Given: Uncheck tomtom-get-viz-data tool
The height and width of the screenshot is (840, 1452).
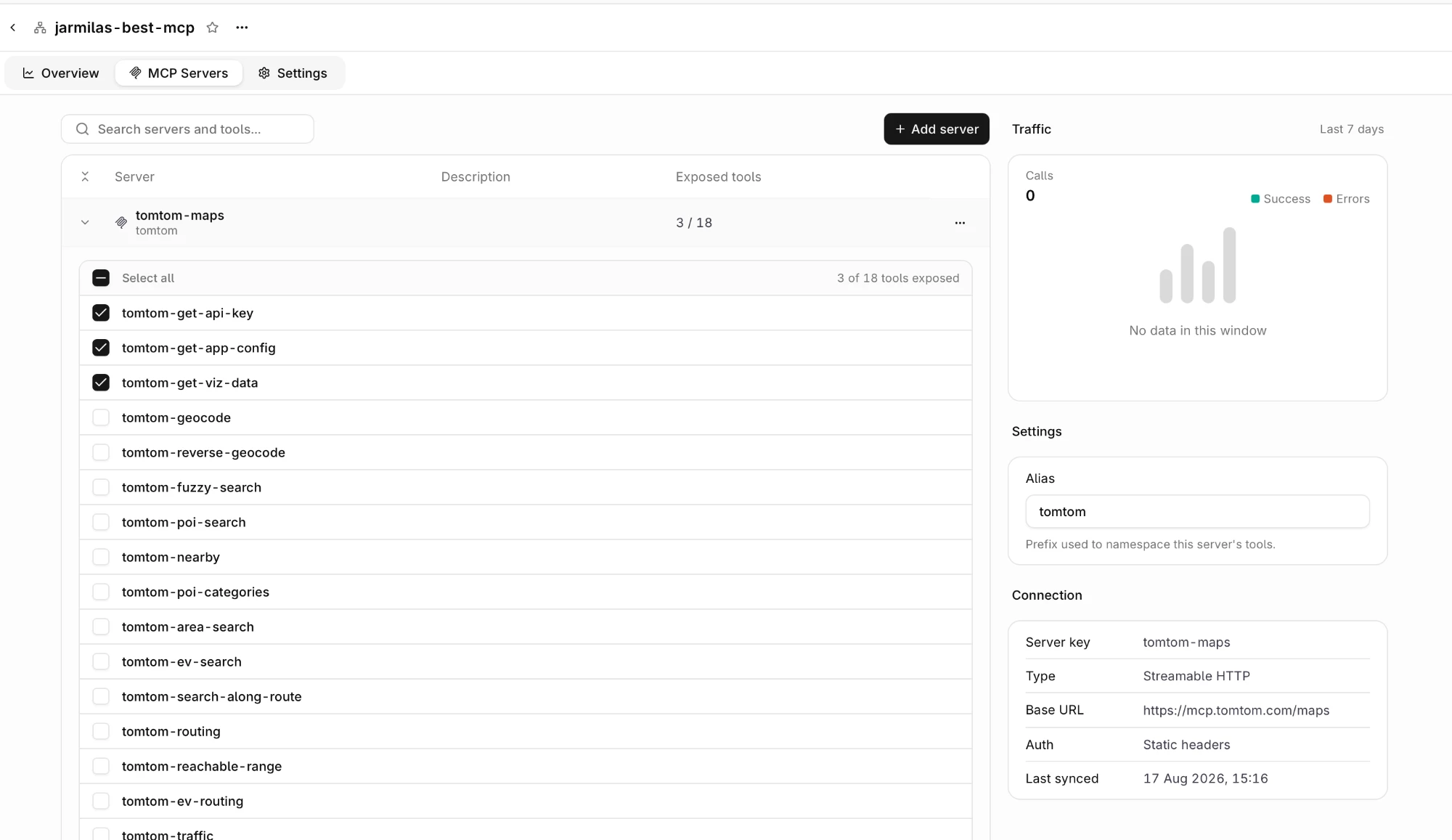Looking at the screenshot, I should coord(101,383).
